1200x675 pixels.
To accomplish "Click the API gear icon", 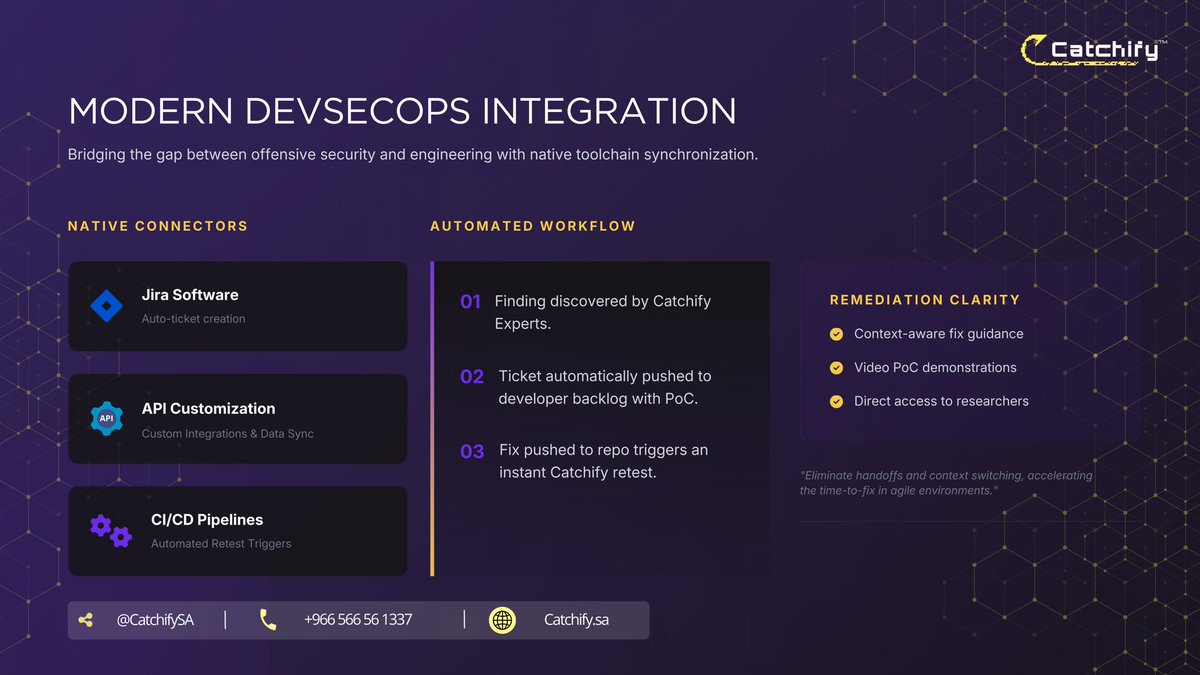I will (106, 418).
